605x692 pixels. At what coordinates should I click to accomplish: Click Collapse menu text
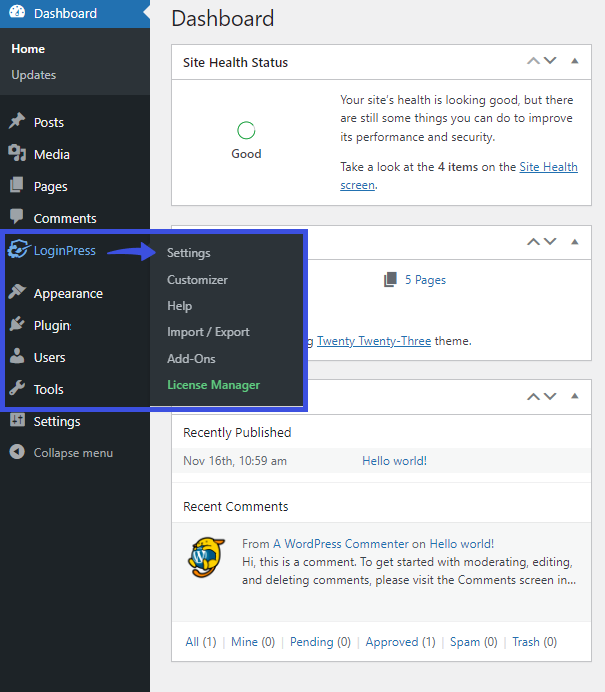[x=73, y=453]
